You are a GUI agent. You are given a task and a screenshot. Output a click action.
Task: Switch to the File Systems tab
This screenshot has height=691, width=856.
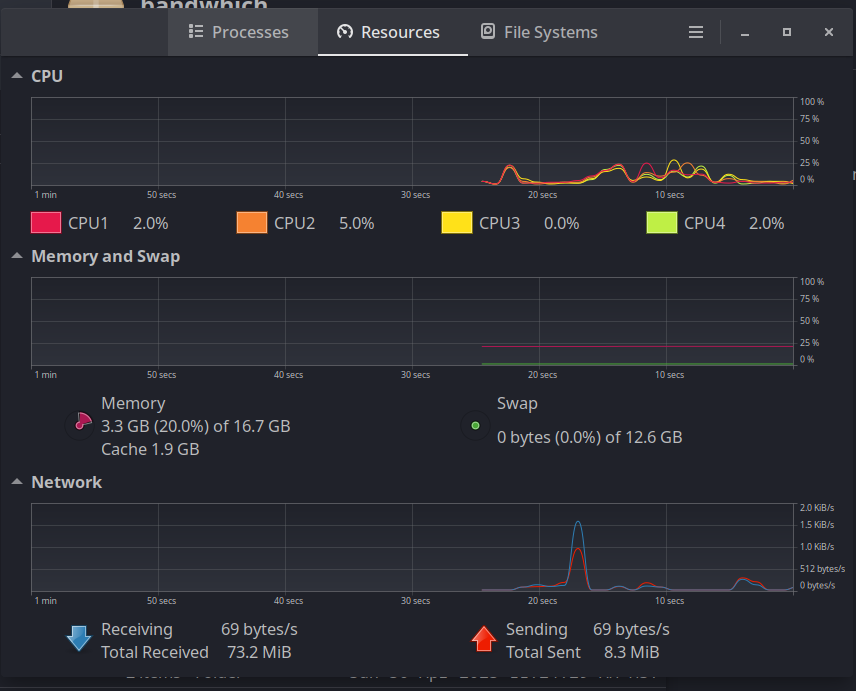[540, 32]
